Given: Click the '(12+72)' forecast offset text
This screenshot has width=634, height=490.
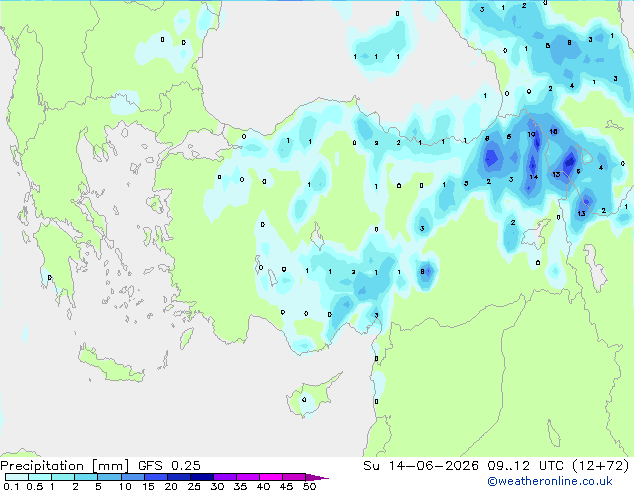Looking at the screenshot, I should tap(601, 466).
